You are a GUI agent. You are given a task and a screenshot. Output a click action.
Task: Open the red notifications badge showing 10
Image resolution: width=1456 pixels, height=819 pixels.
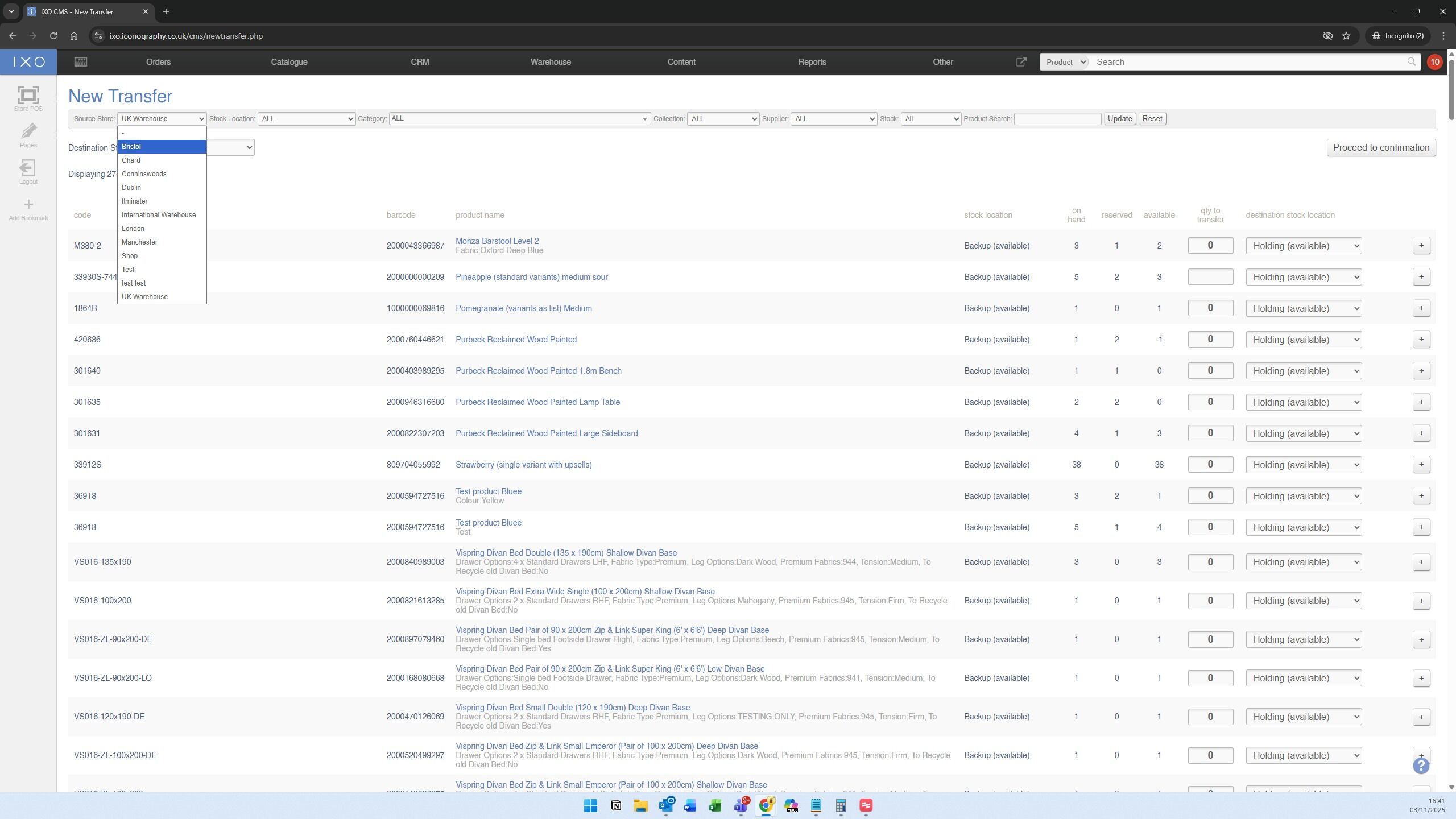1434,62
